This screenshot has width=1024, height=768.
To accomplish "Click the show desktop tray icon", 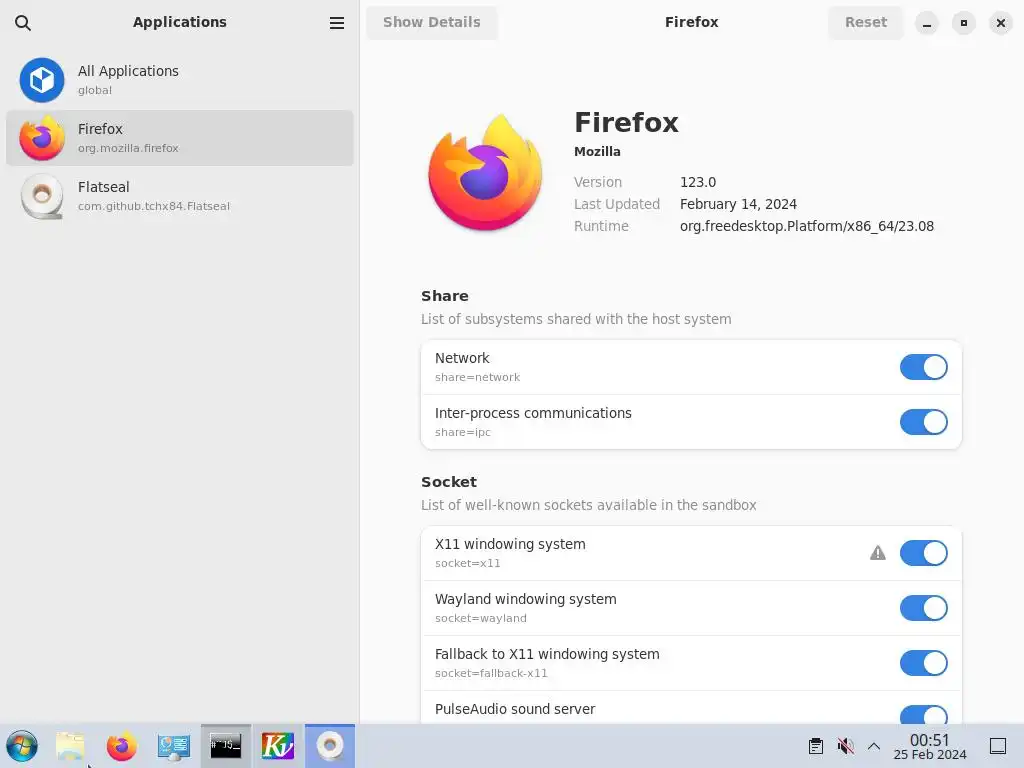I will pos(998,746).
